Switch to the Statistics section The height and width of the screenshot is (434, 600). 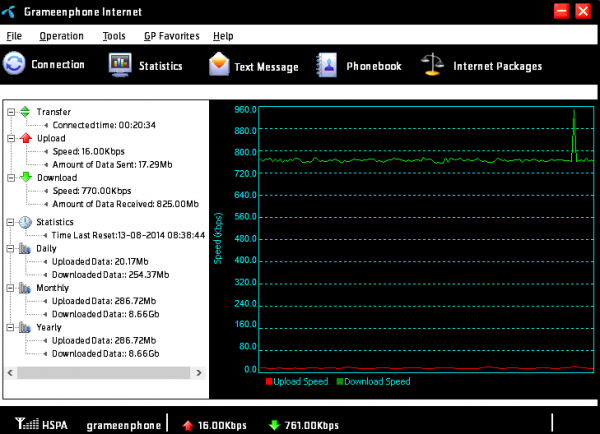pos(161,66)
